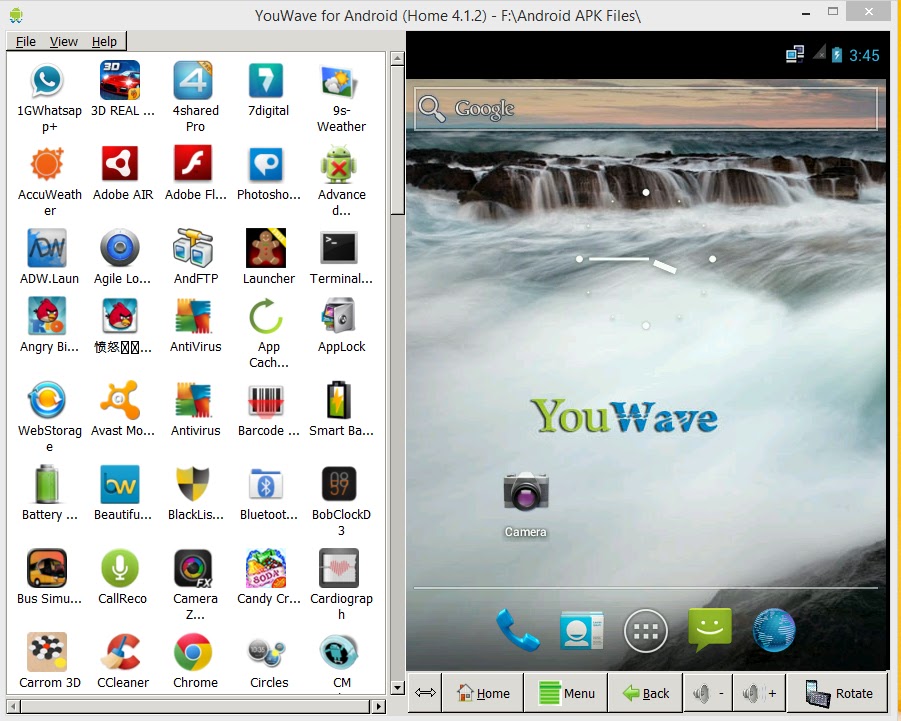
Task: Click the Menu button in emulator toolbar
Action: tap(567, 693)
